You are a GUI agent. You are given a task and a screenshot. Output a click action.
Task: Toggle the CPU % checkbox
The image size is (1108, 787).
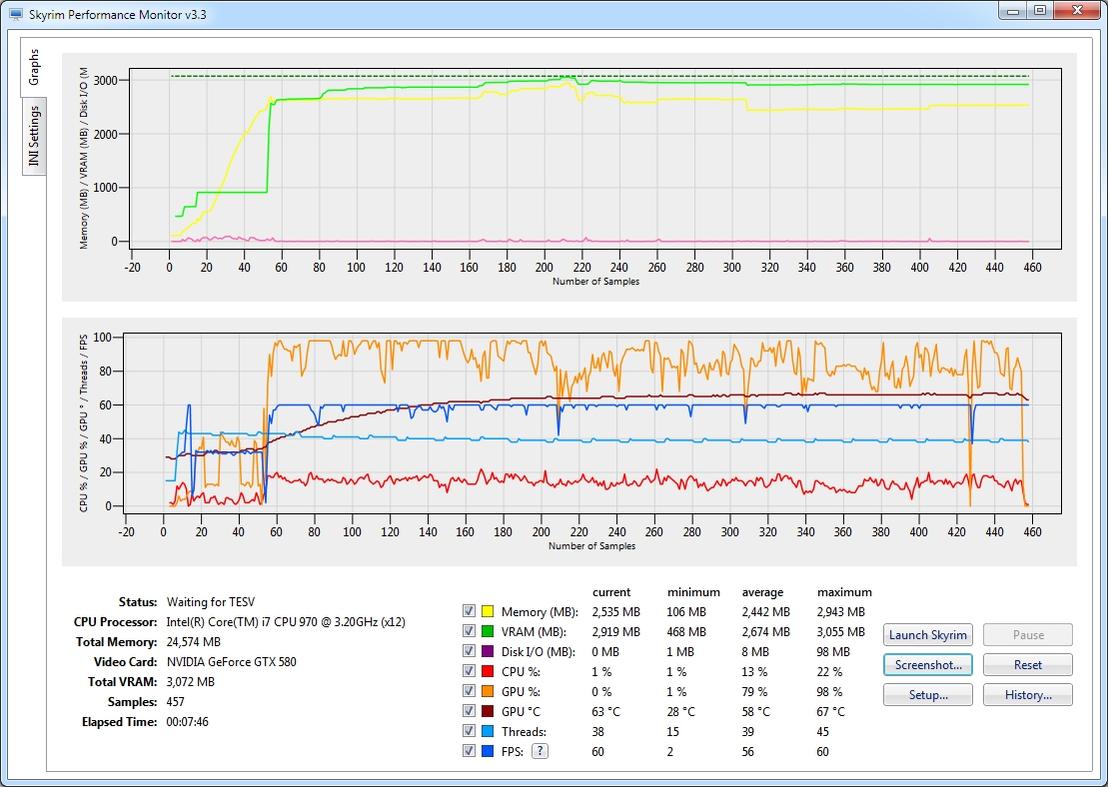tap(469, 671)
